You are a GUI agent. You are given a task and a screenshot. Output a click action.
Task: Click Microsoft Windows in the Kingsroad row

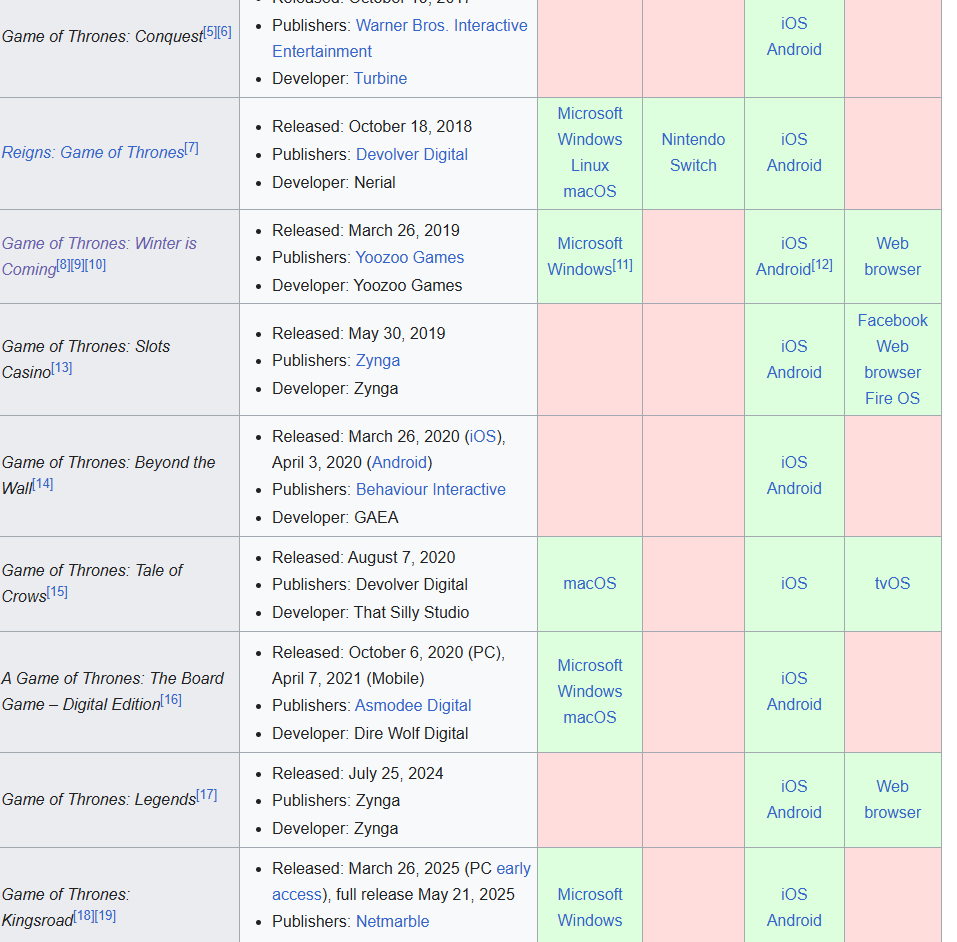590,907
